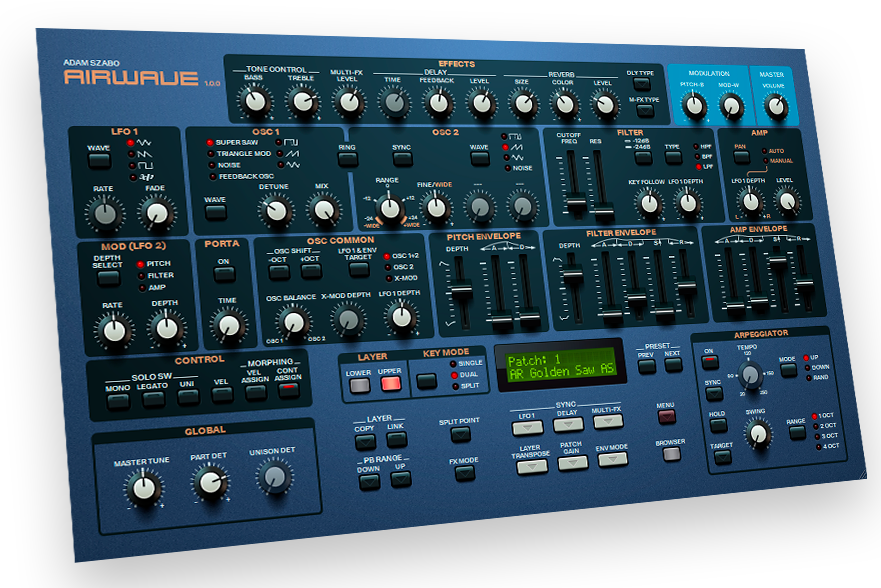Open the Patch Gain dropdown
Image resolution: width=881 pixels, height=588 pixels.
point(572,462)
